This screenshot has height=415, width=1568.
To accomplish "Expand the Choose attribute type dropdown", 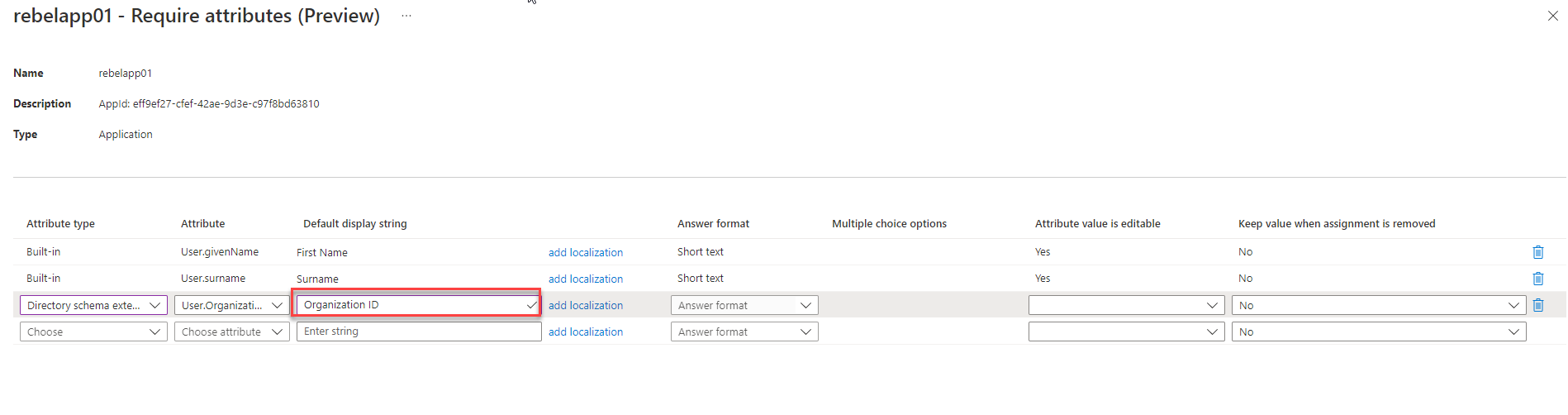I will click(x=93, y=332).
